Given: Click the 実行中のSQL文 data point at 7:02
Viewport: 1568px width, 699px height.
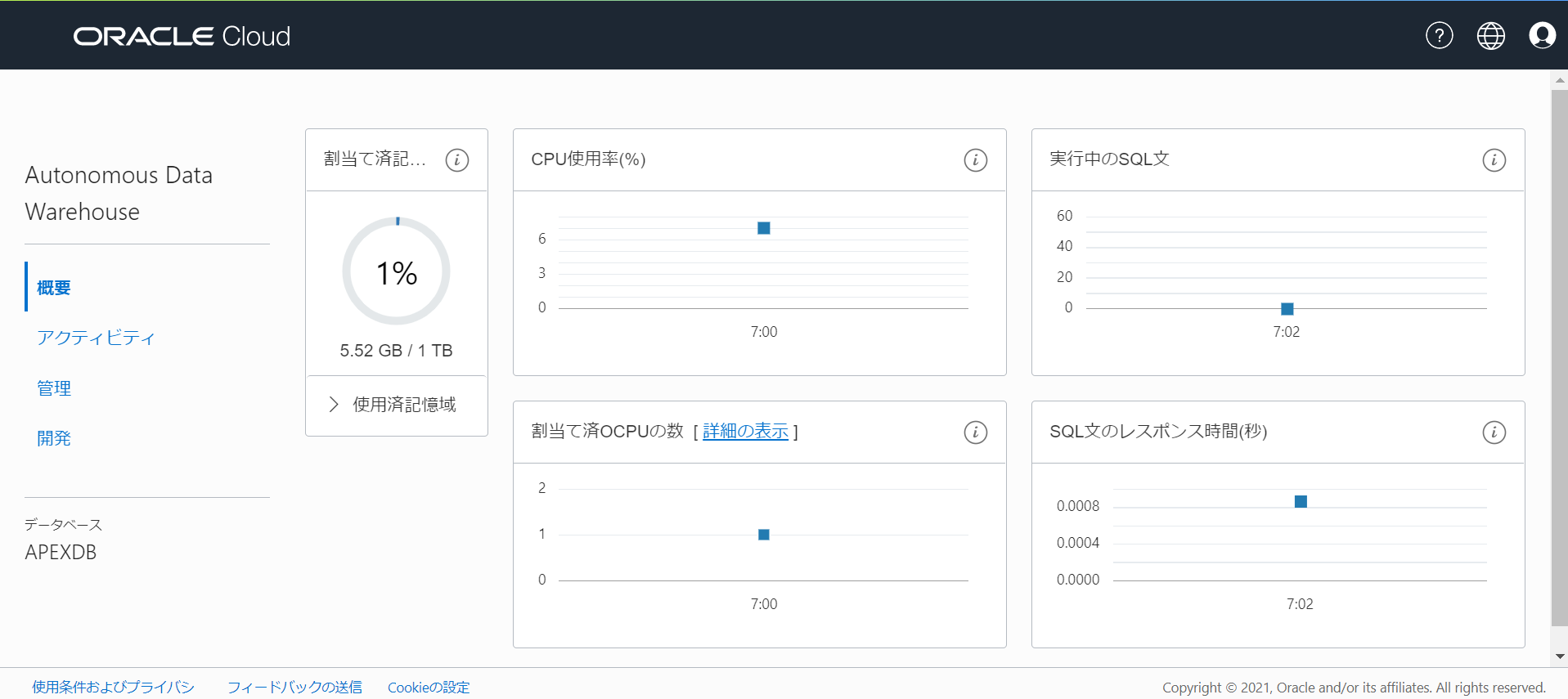Looking at the screenshot, I should pyautogui.click(x=1287, y=308).
